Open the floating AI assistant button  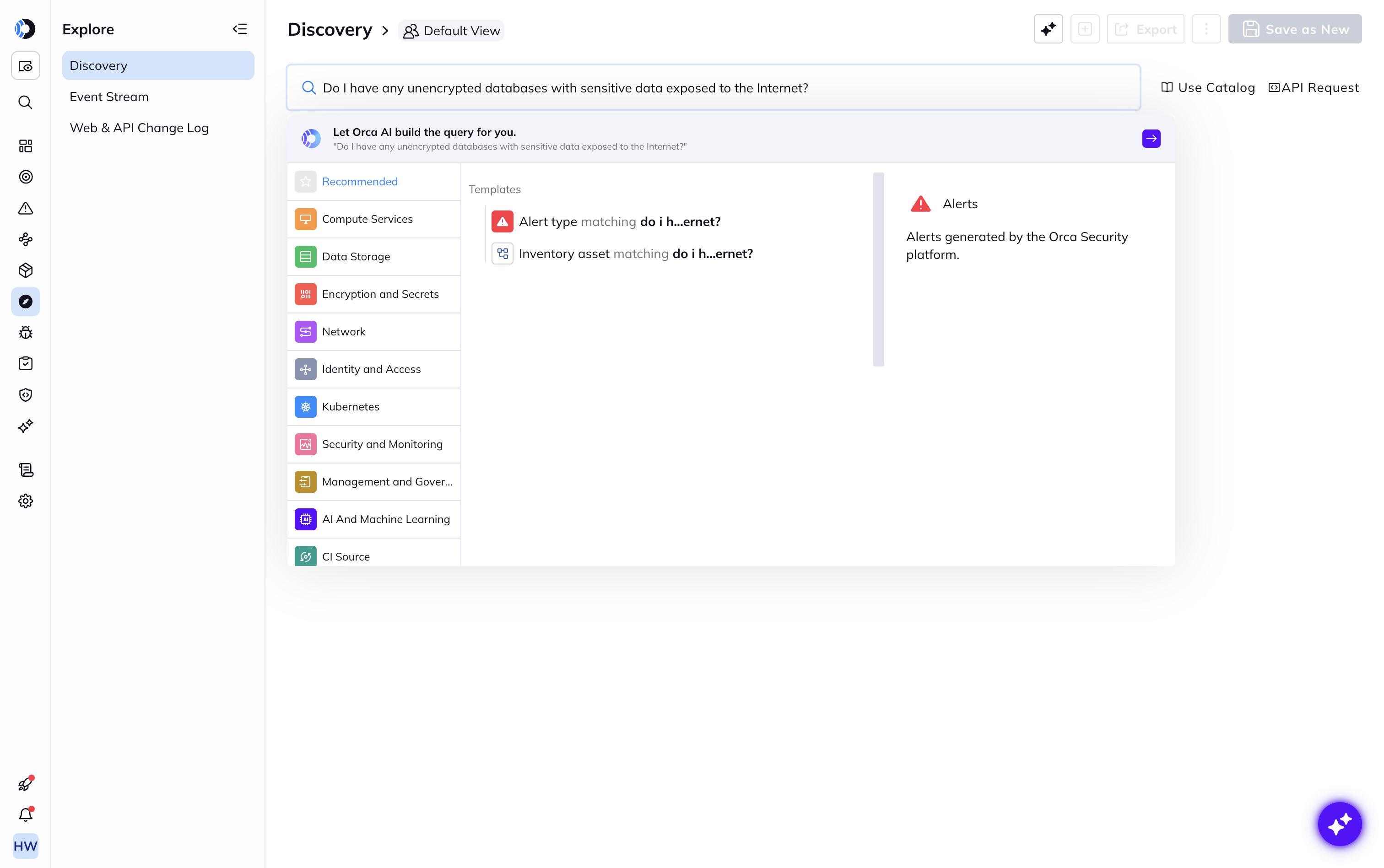coord(1340,824)
